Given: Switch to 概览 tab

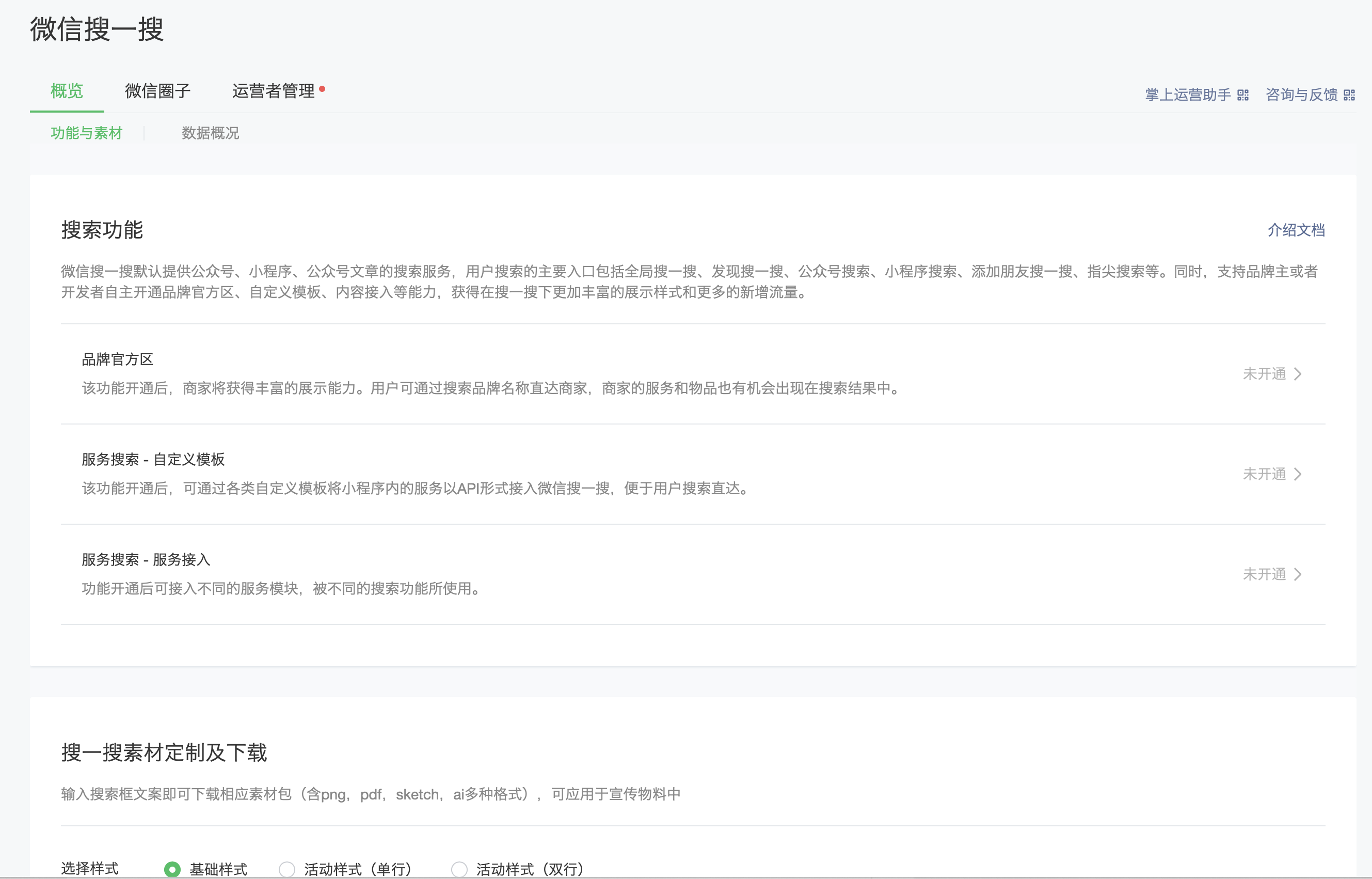Looking at the screenshot, I should (67, 91).
